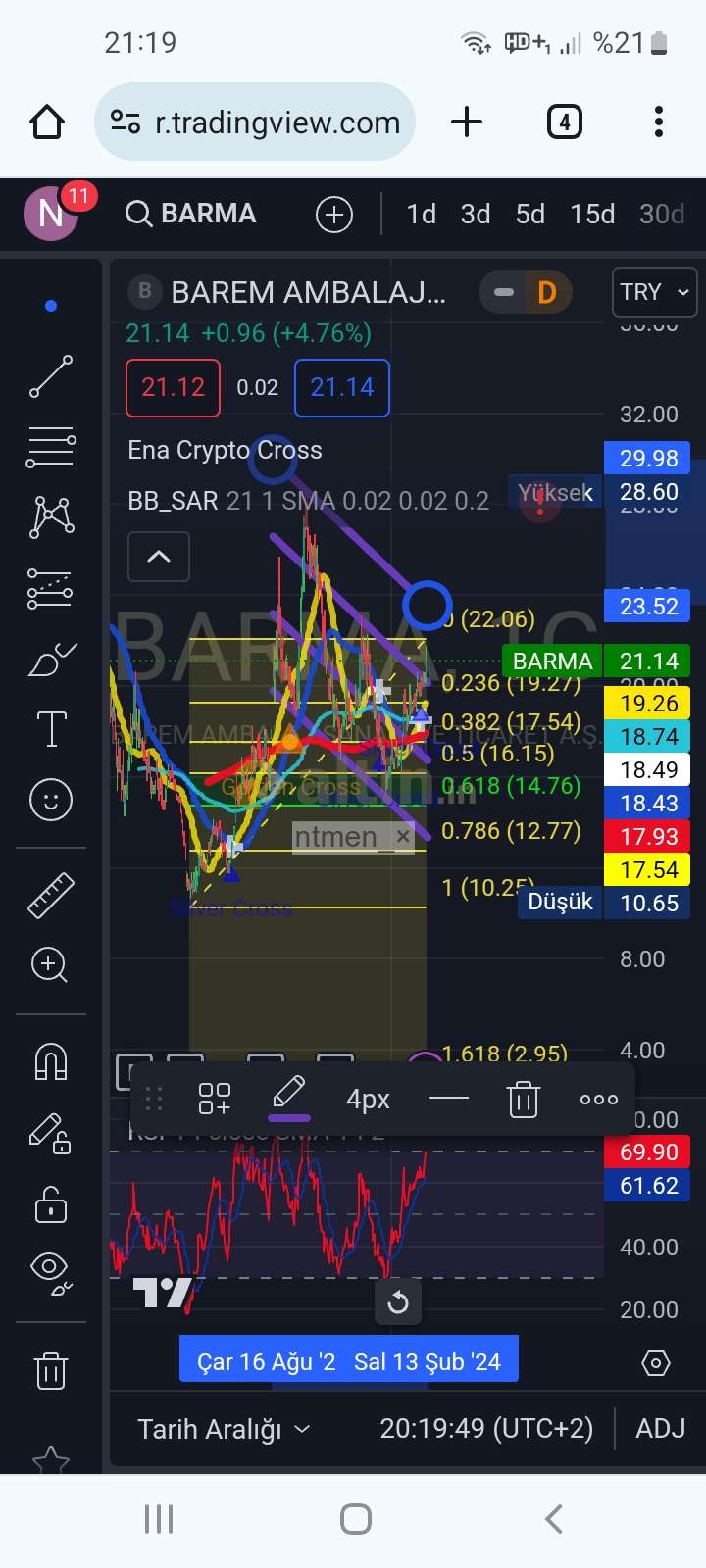Open the Tarih Aralığı date range menu

(225, 1429)
